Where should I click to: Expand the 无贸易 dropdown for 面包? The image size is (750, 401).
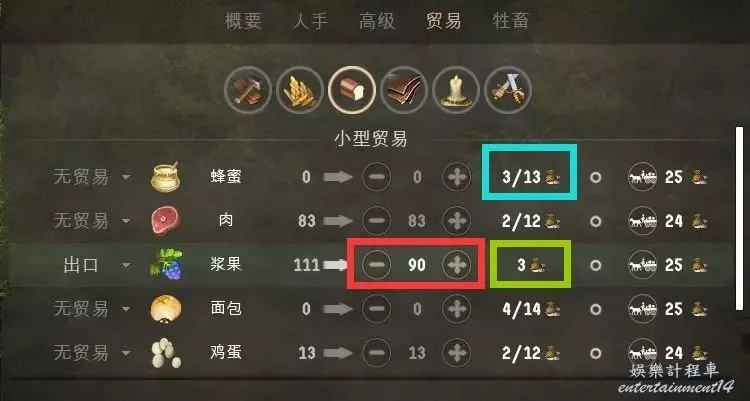pyautogui.click(x=92, y=309)
